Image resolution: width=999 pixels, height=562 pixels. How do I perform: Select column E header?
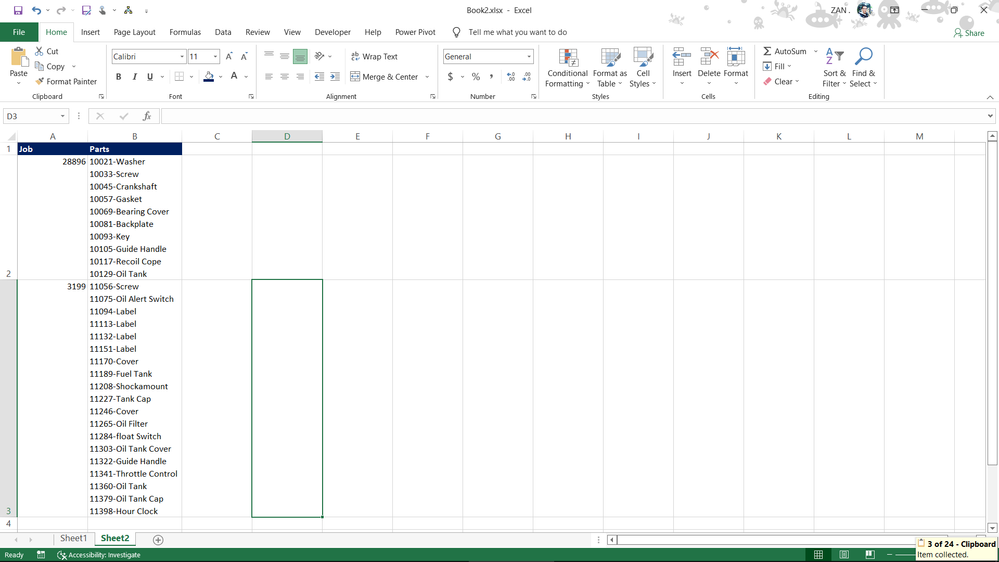(357, 136)
